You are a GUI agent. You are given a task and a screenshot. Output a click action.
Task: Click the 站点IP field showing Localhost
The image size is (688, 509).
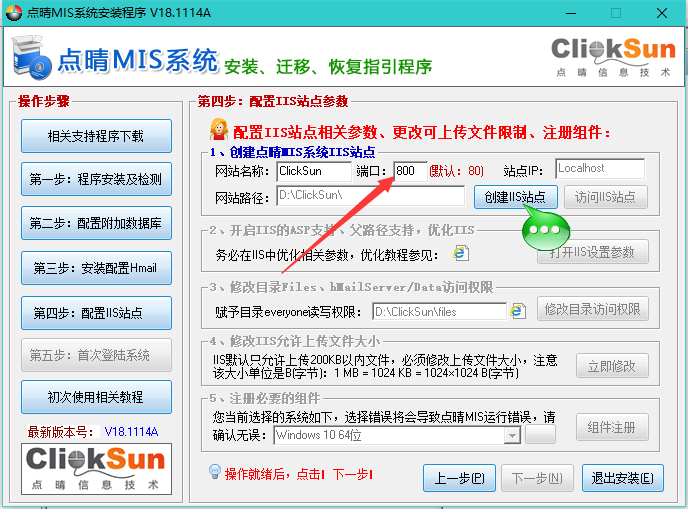pos(600,168)
